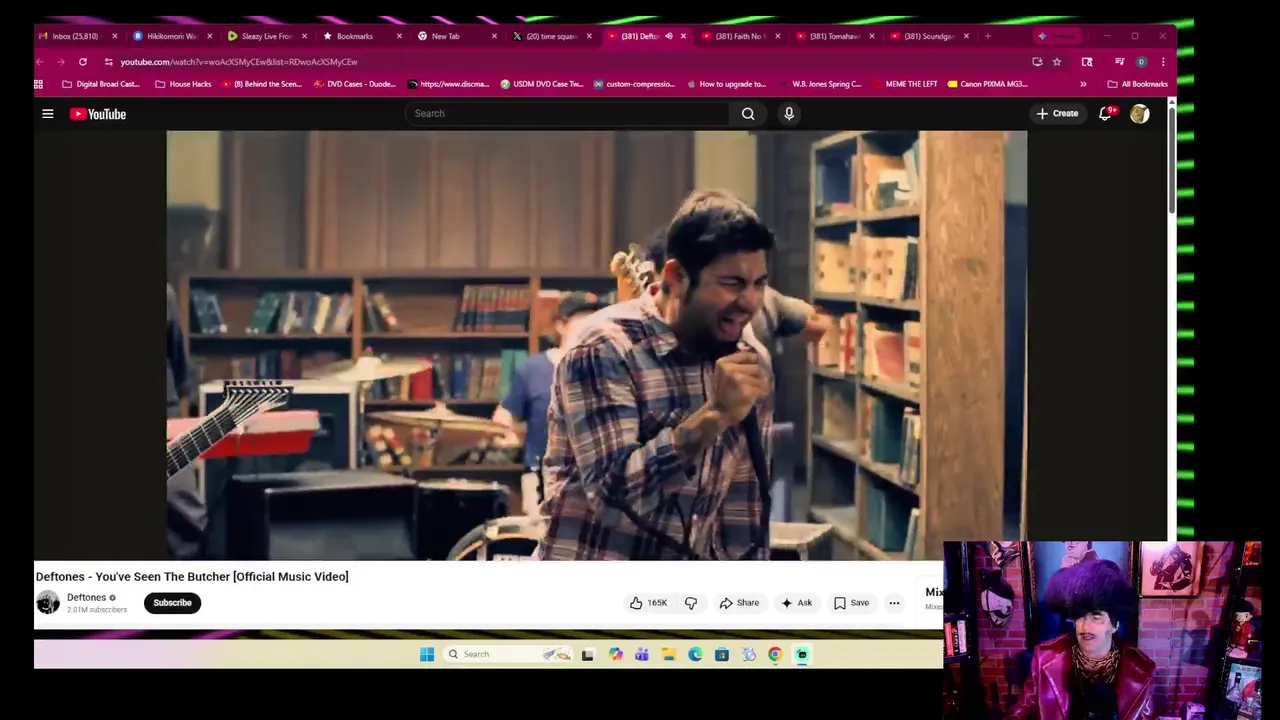The height and width of the screenshot is (720, 1280).
Task: Open Behind the Scenes bookmark
Action: [262, 84]
